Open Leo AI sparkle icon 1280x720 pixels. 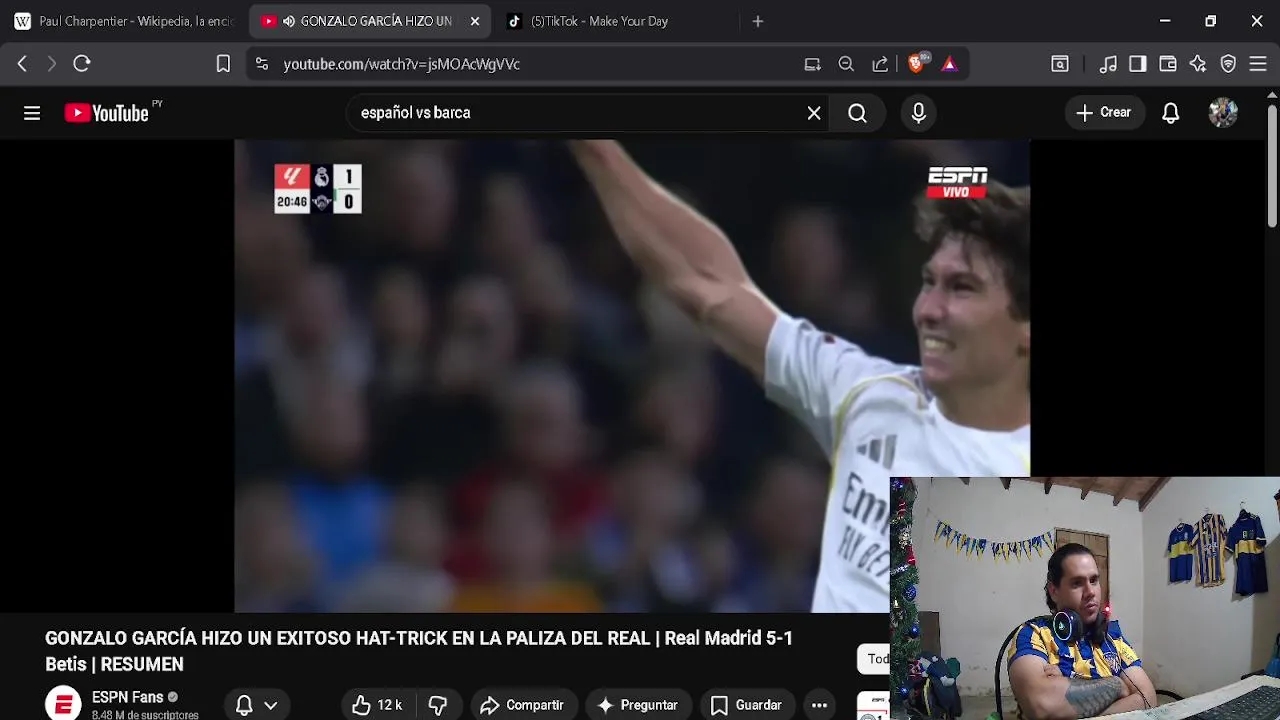1198,64
